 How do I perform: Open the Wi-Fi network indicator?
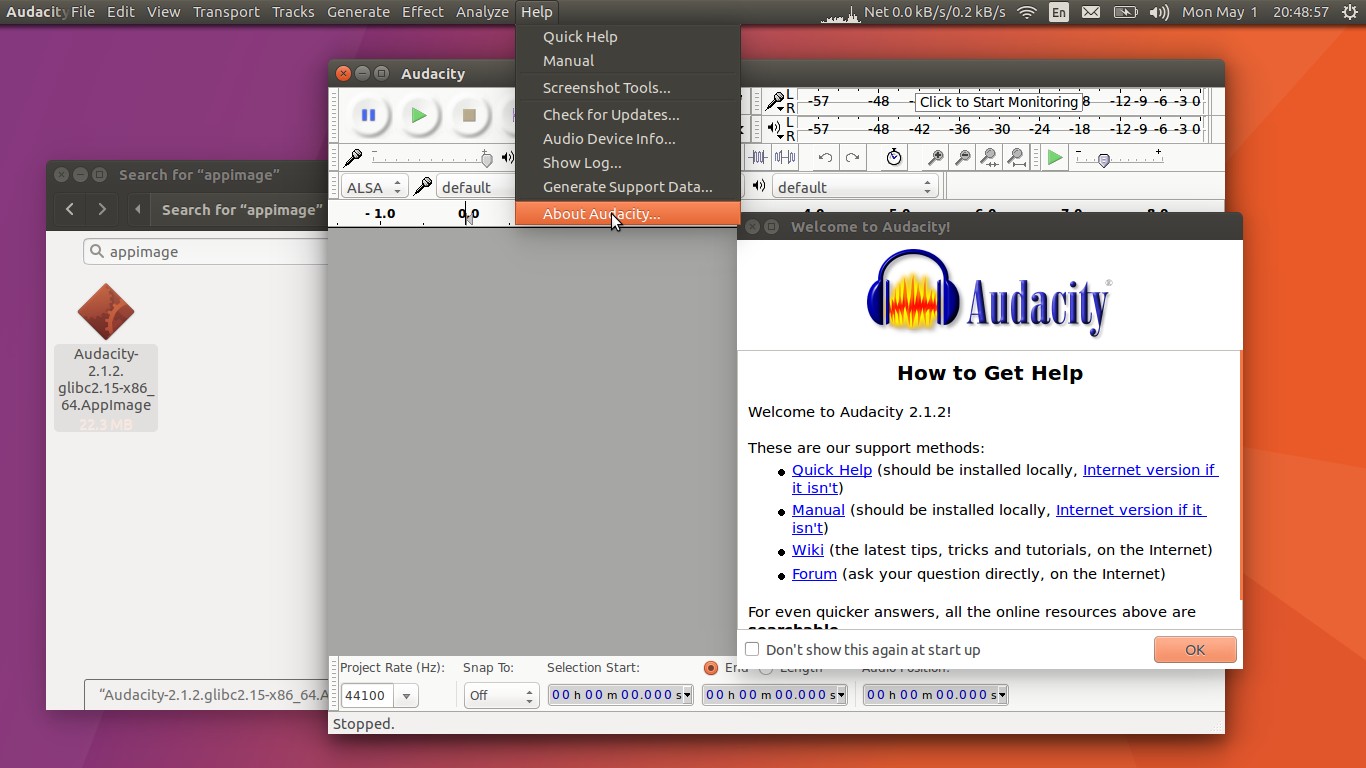pyautogui.click(x=1026, y=12)
